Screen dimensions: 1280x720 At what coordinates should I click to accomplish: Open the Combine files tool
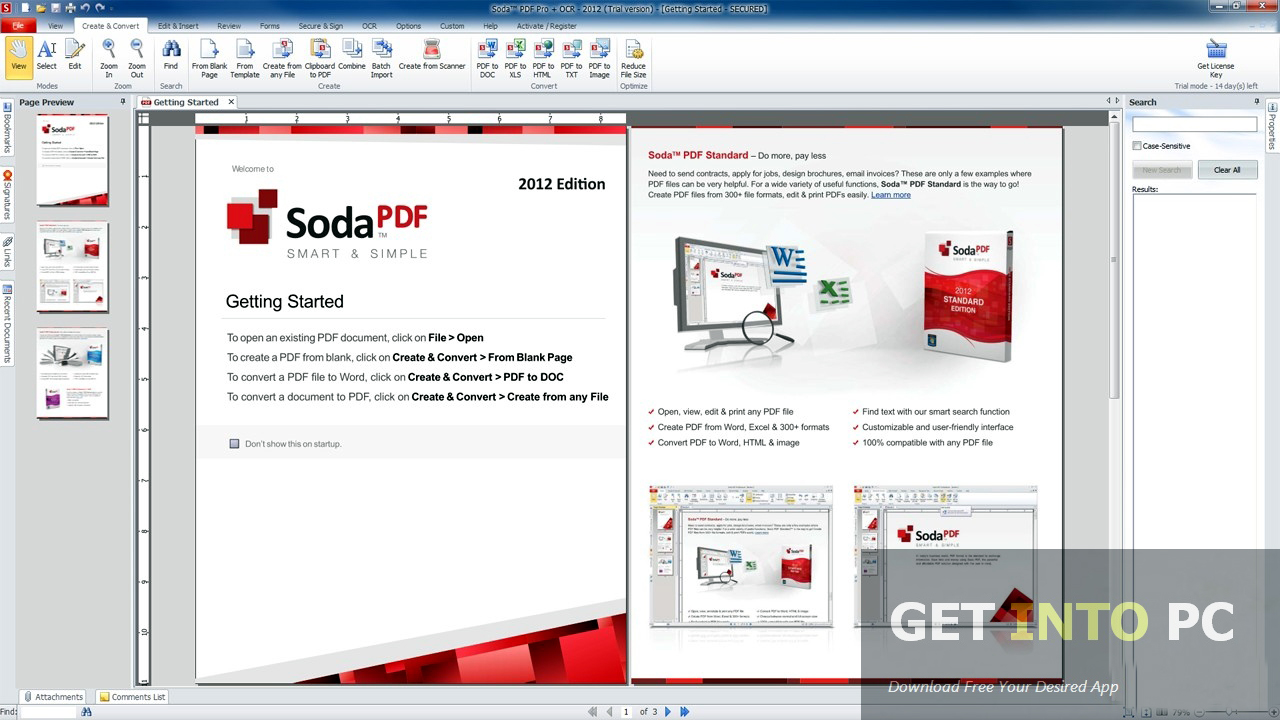click(352, 56)
